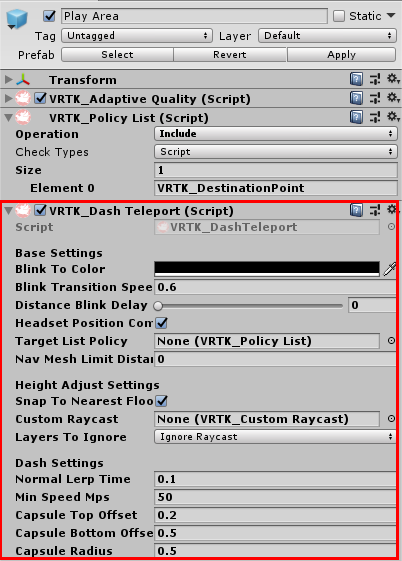Click the blue cube GameObject icon
Image resolution: width=402 pixels, height=561 pixels.
pos(17,19)
